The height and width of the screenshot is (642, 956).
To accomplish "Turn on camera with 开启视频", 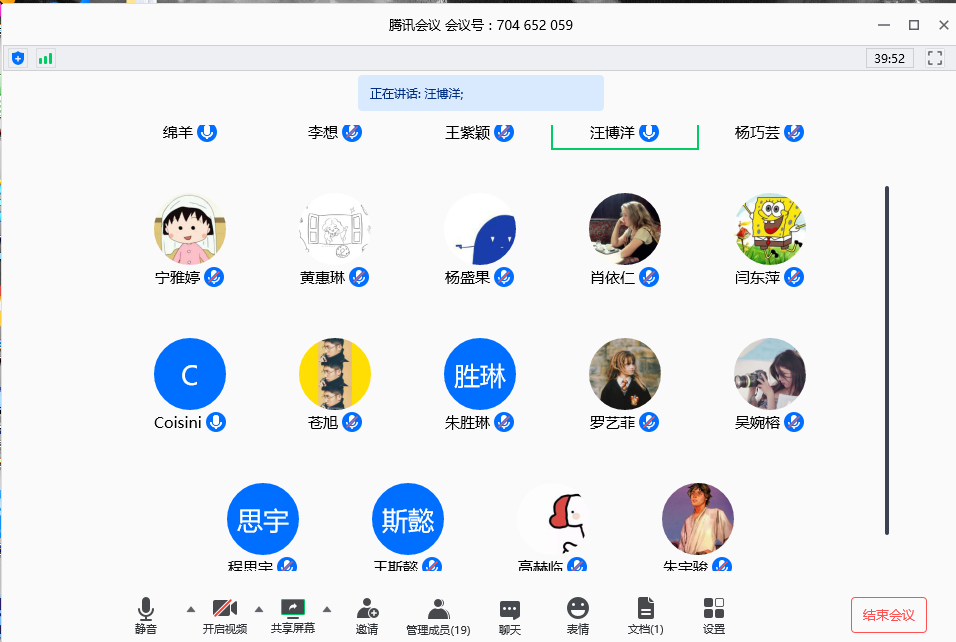I will click(x=225, y=615).
